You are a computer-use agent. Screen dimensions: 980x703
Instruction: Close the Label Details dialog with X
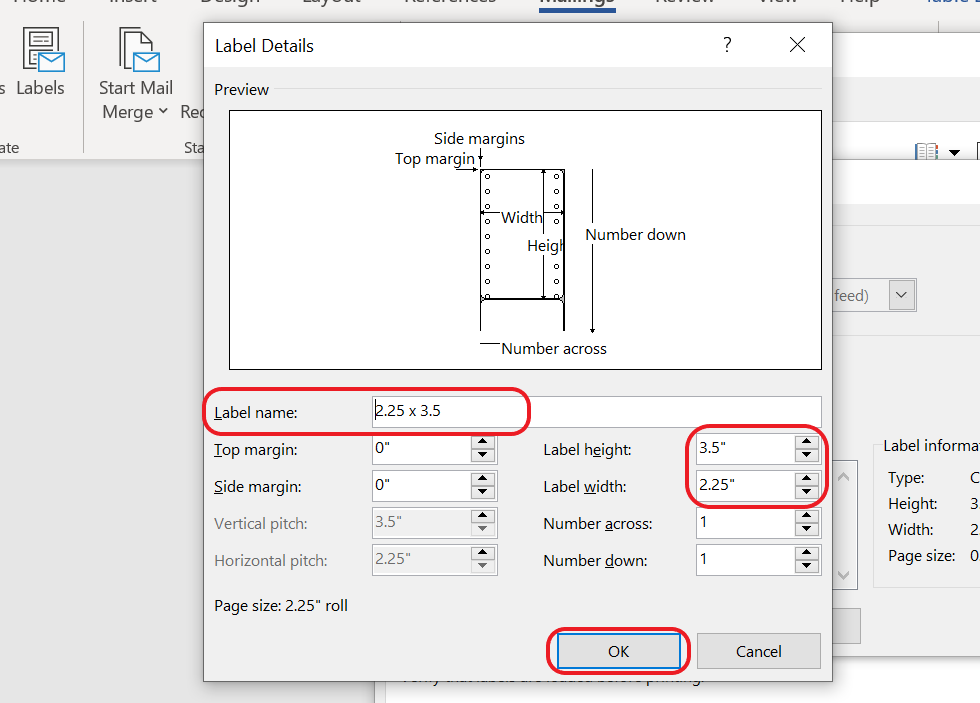(x=797, y=45)
